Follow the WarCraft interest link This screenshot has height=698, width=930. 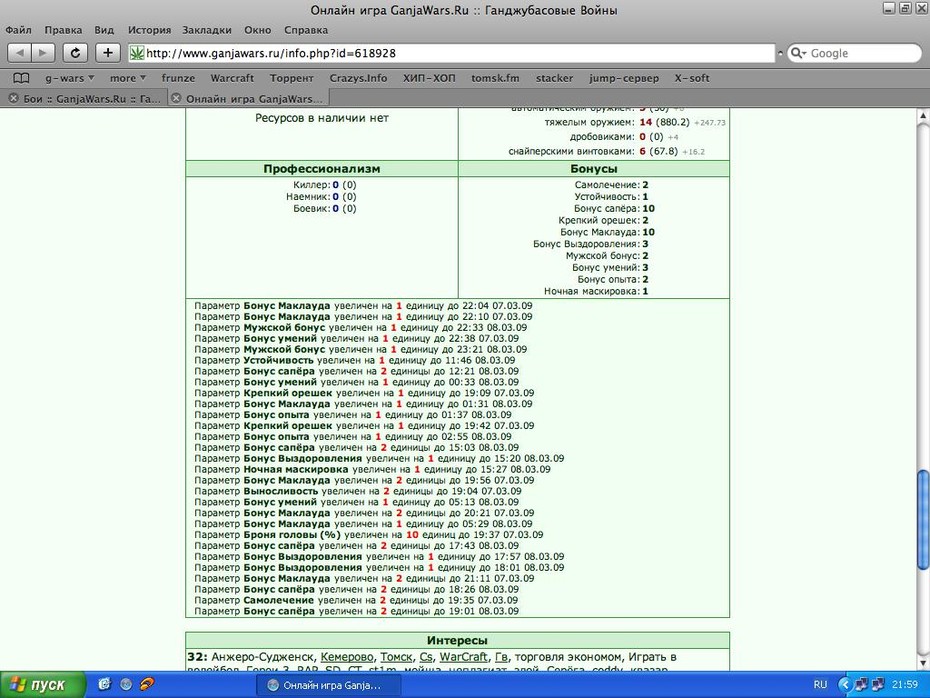463,657
